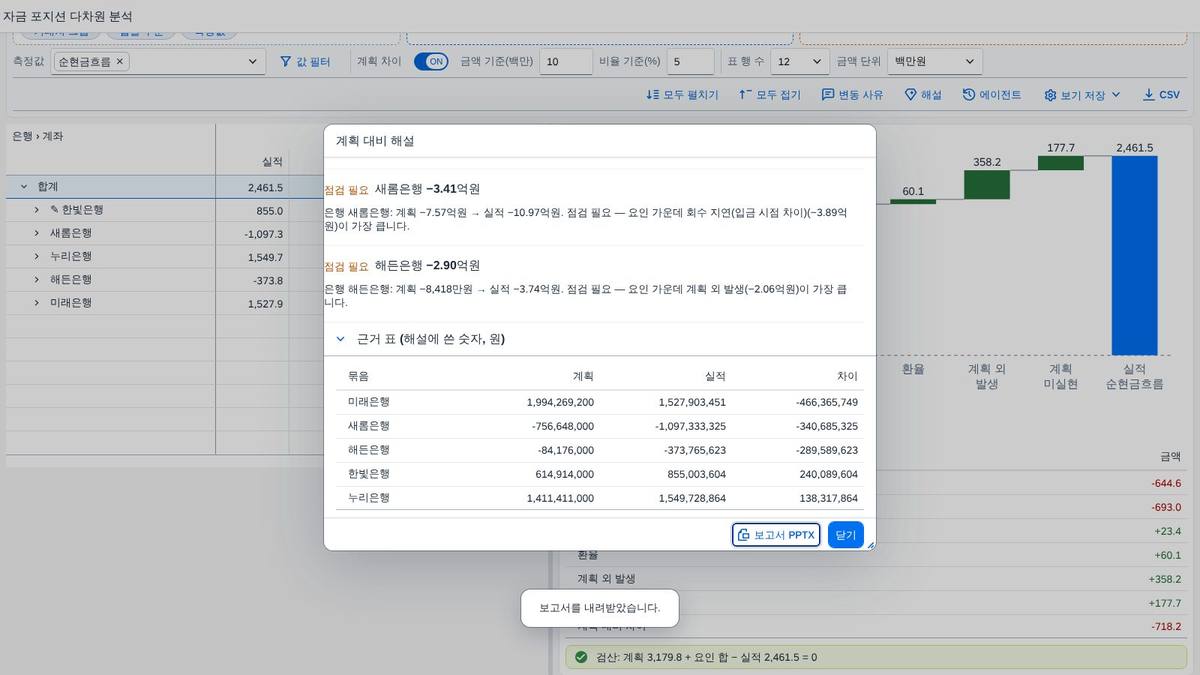Click the 환율 60.1 waterfall bar

[x=913, y=202]
